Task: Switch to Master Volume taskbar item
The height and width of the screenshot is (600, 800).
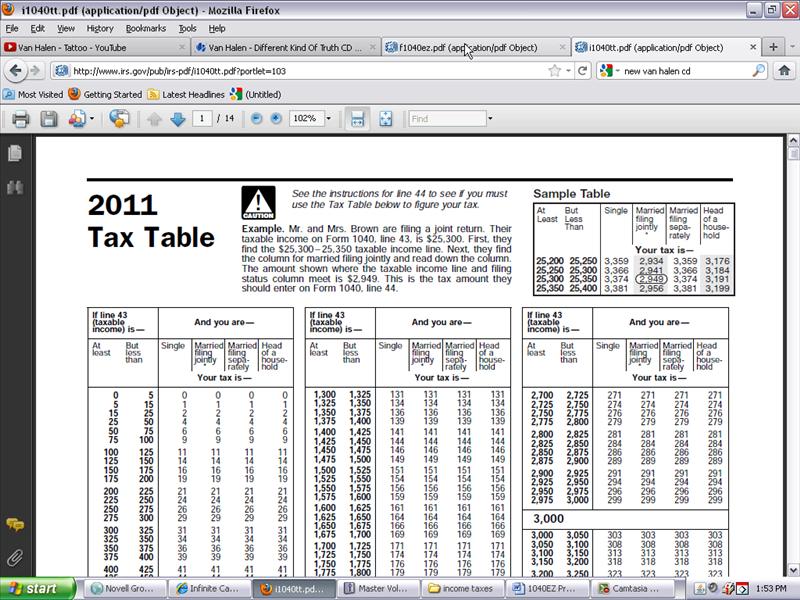Action: (x=378, y=588)
